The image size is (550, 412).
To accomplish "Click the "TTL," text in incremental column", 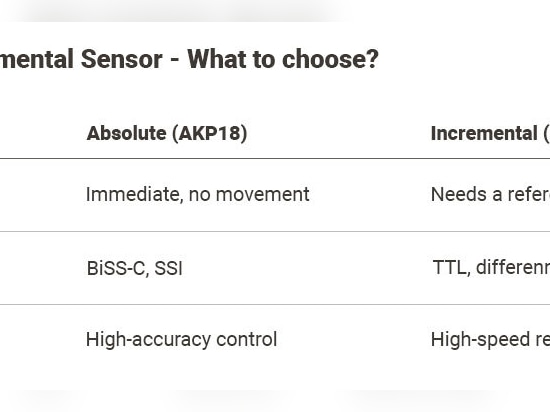I will pos(452,268).
